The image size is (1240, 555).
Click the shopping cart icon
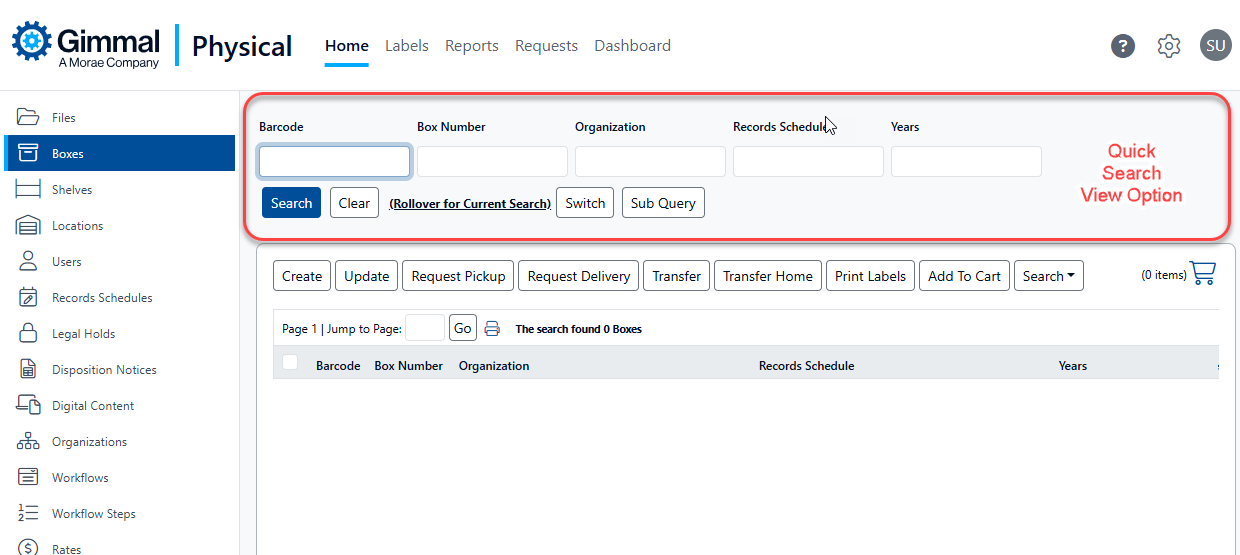[x=1203, y=274]
